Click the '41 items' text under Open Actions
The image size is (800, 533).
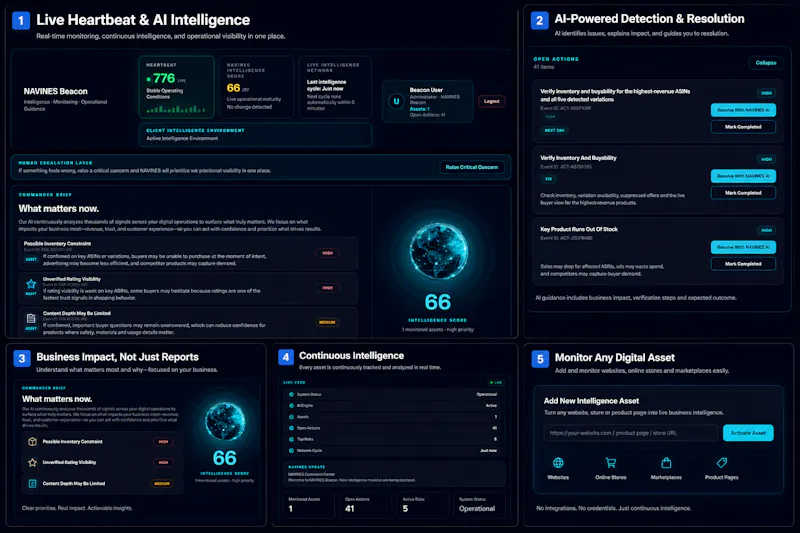(x=544, y=67)
